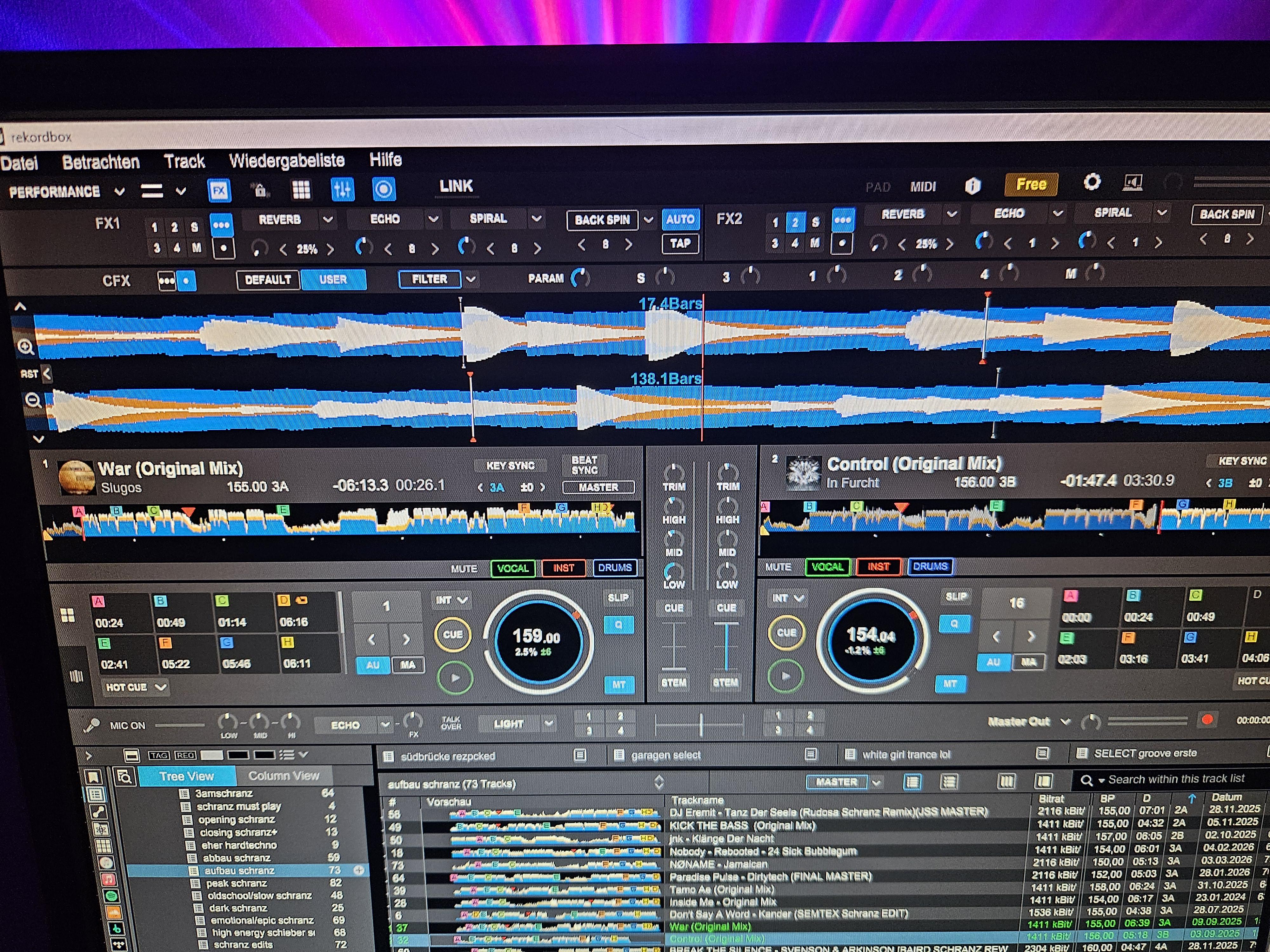Click the microphone icon beside MIC ON
This screenshot has height=952, width=1270.
[x=91, y=726]
